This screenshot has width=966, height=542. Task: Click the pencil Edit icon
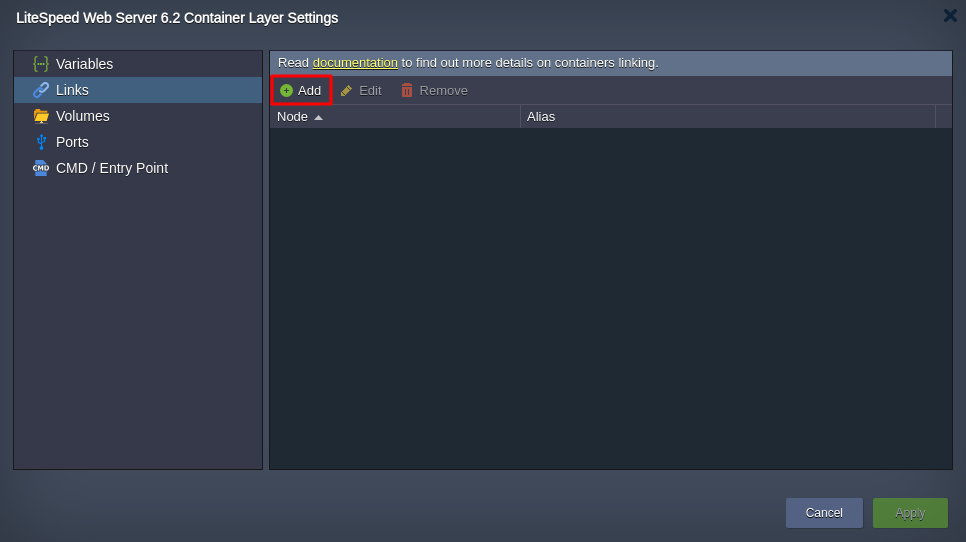(x=346, y=91)
